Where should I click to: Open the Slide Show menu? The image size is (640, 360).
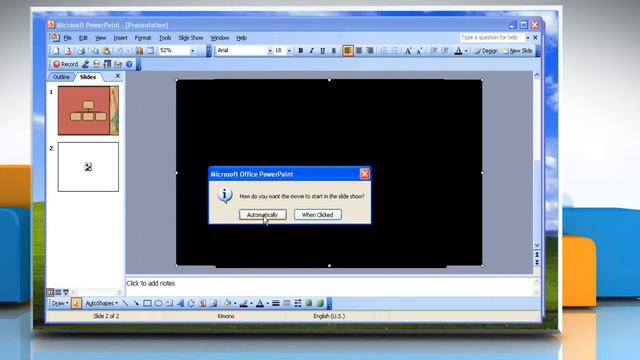pyautogui.click(x=191, y=38)
